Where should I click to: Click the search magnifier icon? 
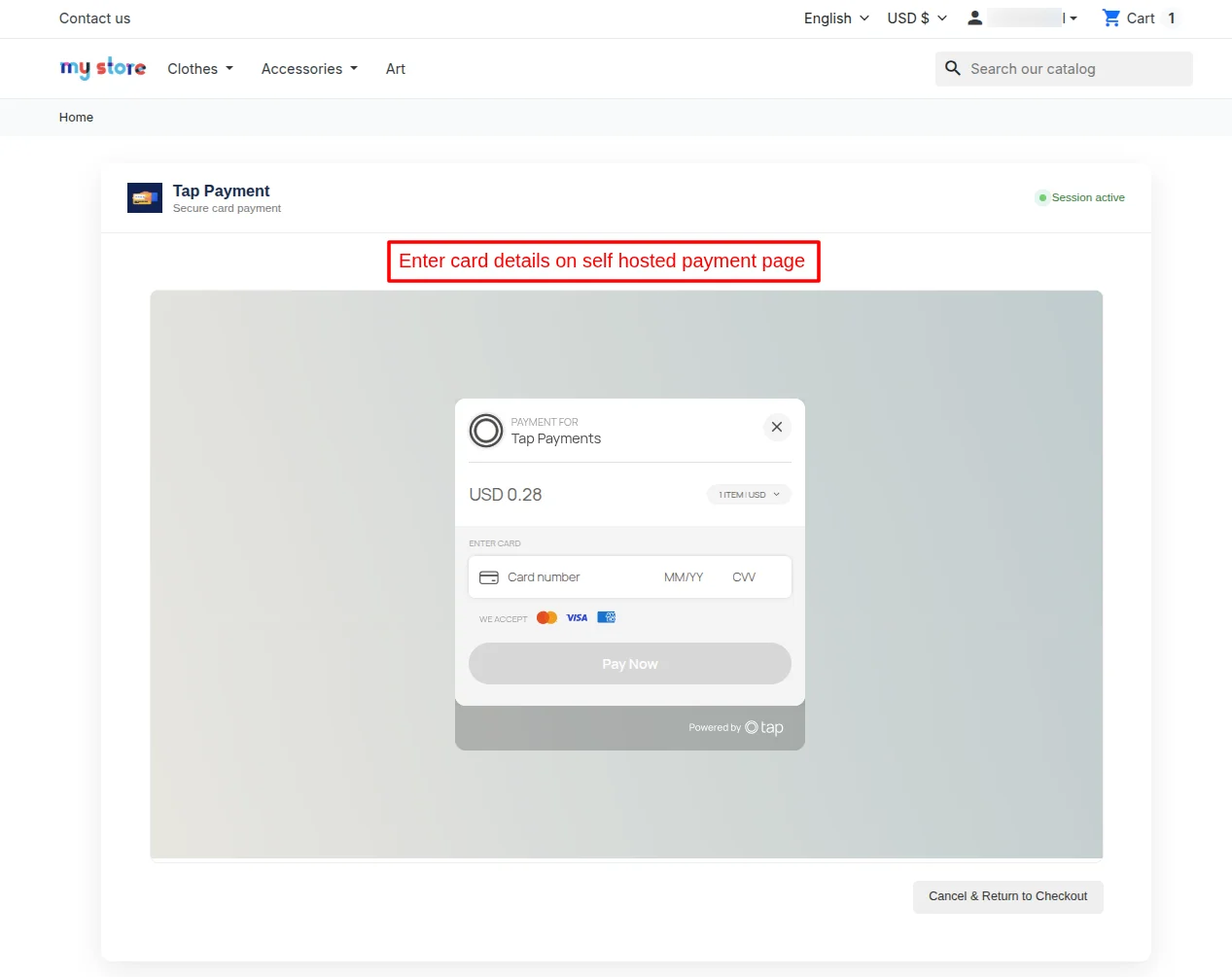point(953,68)
